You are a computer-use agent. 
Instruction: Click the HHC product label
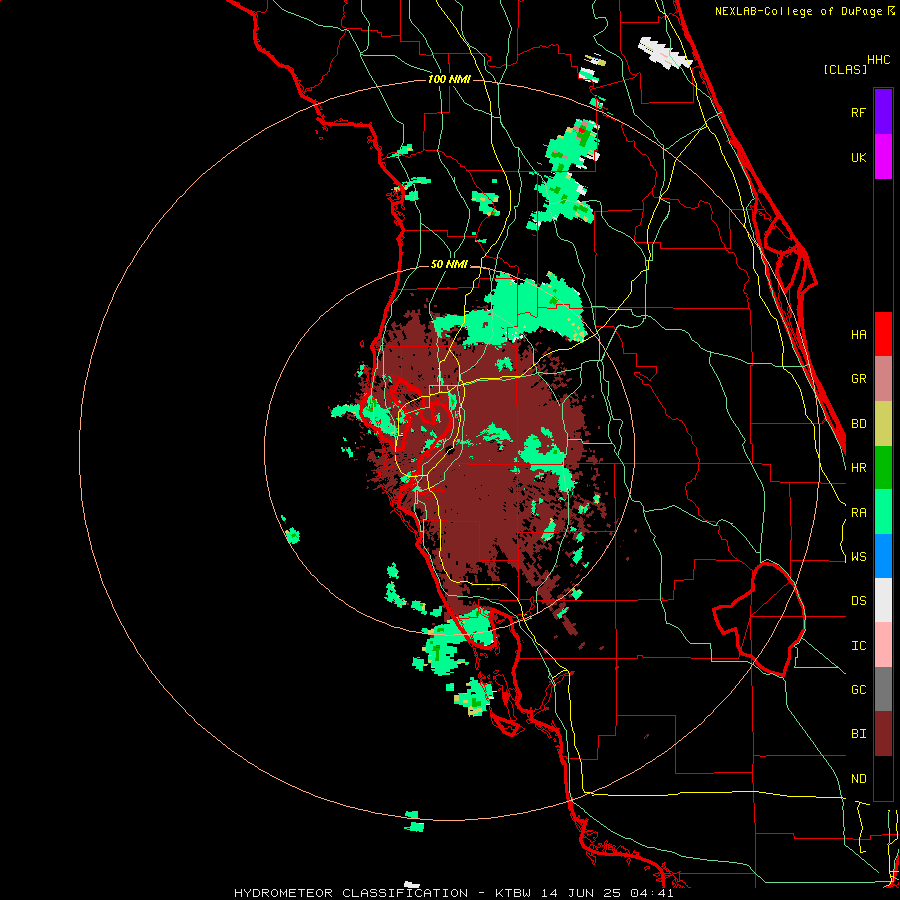(x=879, y=60)
